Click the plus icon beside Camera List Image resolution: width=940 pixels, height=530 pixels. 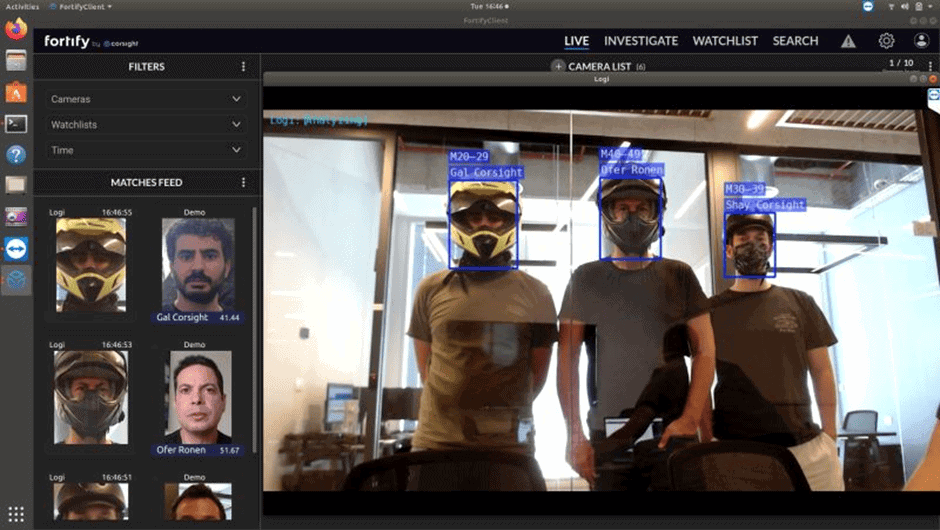(x=558, y=66)
